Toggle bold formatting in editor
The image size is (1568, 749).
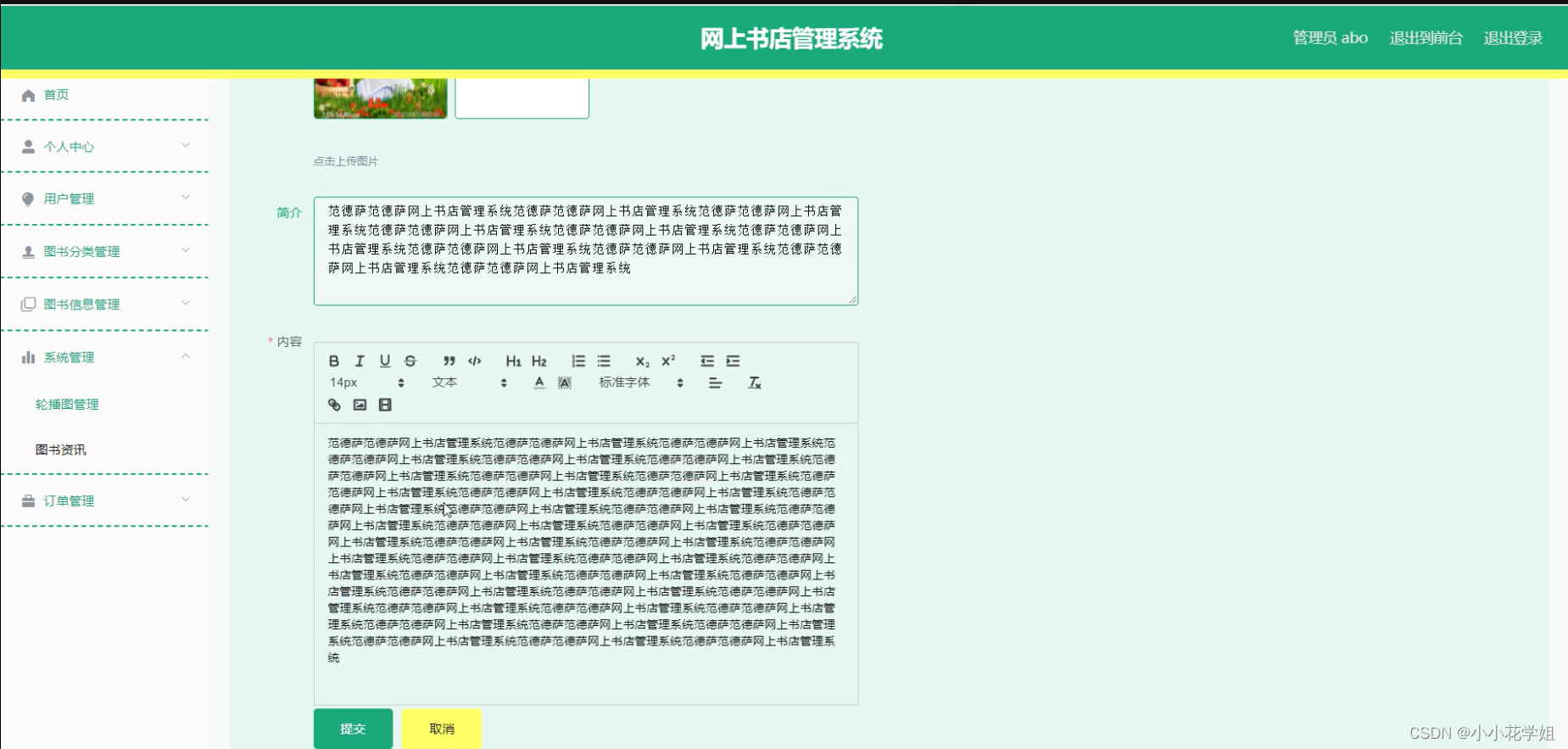[x=334, y=361]
